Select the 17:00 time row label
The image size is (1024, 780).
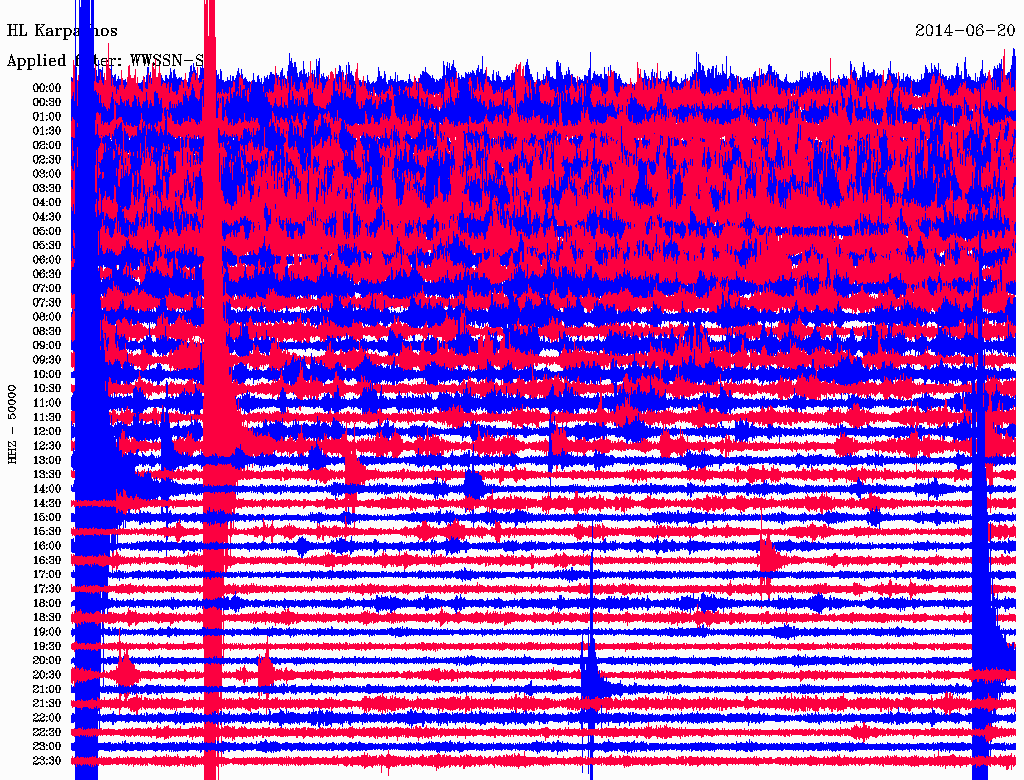[47, 575]
